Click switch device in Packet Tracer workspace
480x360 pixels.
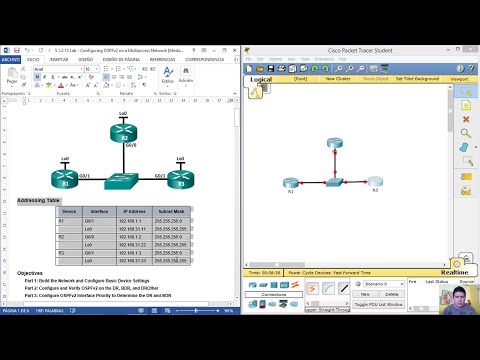tap(334, 183)
